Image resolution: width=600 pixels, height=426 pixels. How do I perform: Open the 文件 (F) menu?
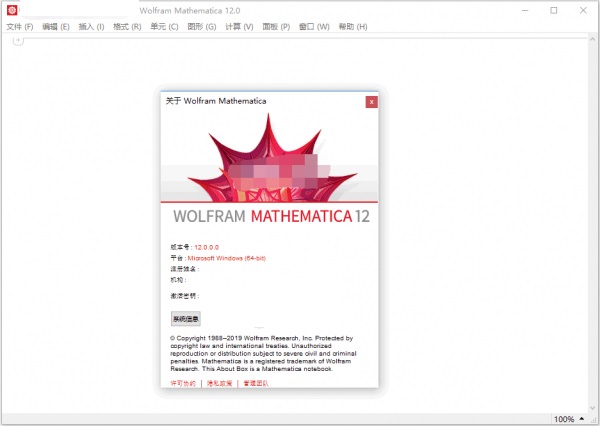click(20, 26)
